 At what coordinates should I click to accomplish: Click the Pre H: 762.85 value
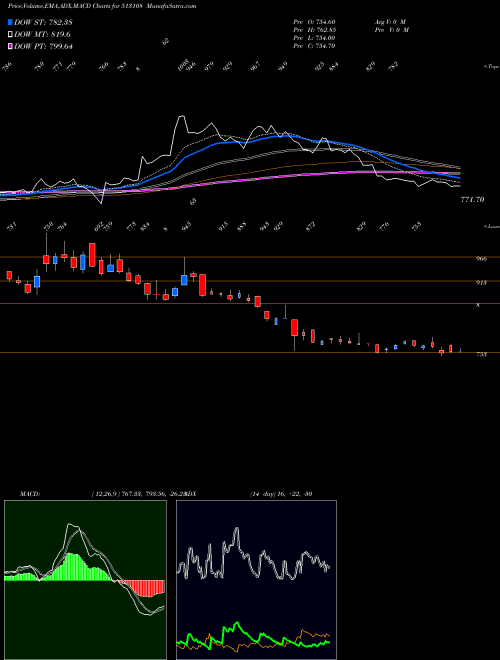tap(314, 30)
